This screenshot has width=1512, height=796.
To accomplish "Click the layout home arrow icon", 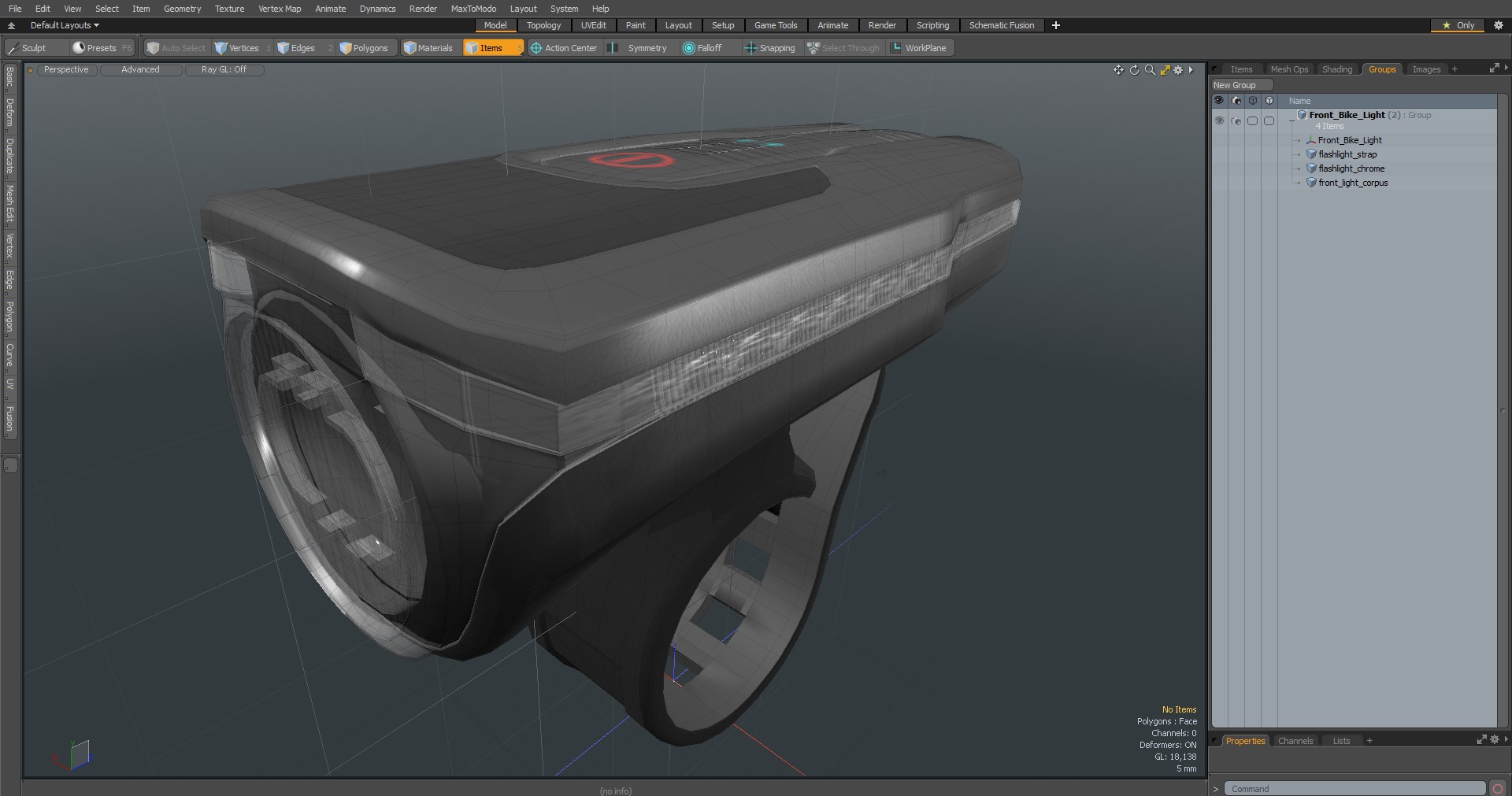I will click(x=11, y=25).
